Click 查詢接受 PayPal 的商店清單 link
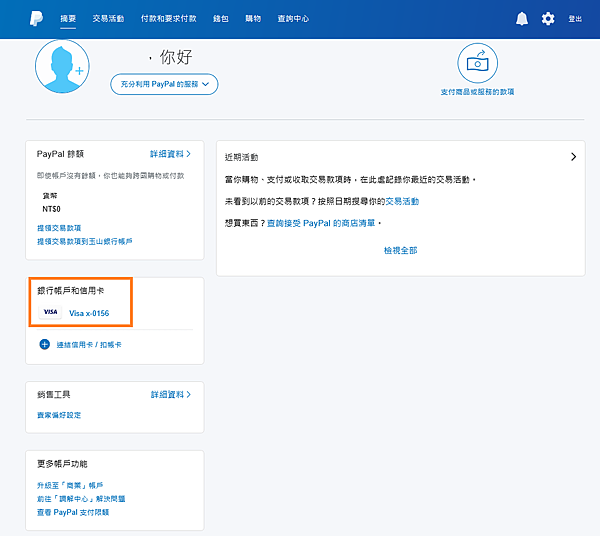 (x=321, y=223)
